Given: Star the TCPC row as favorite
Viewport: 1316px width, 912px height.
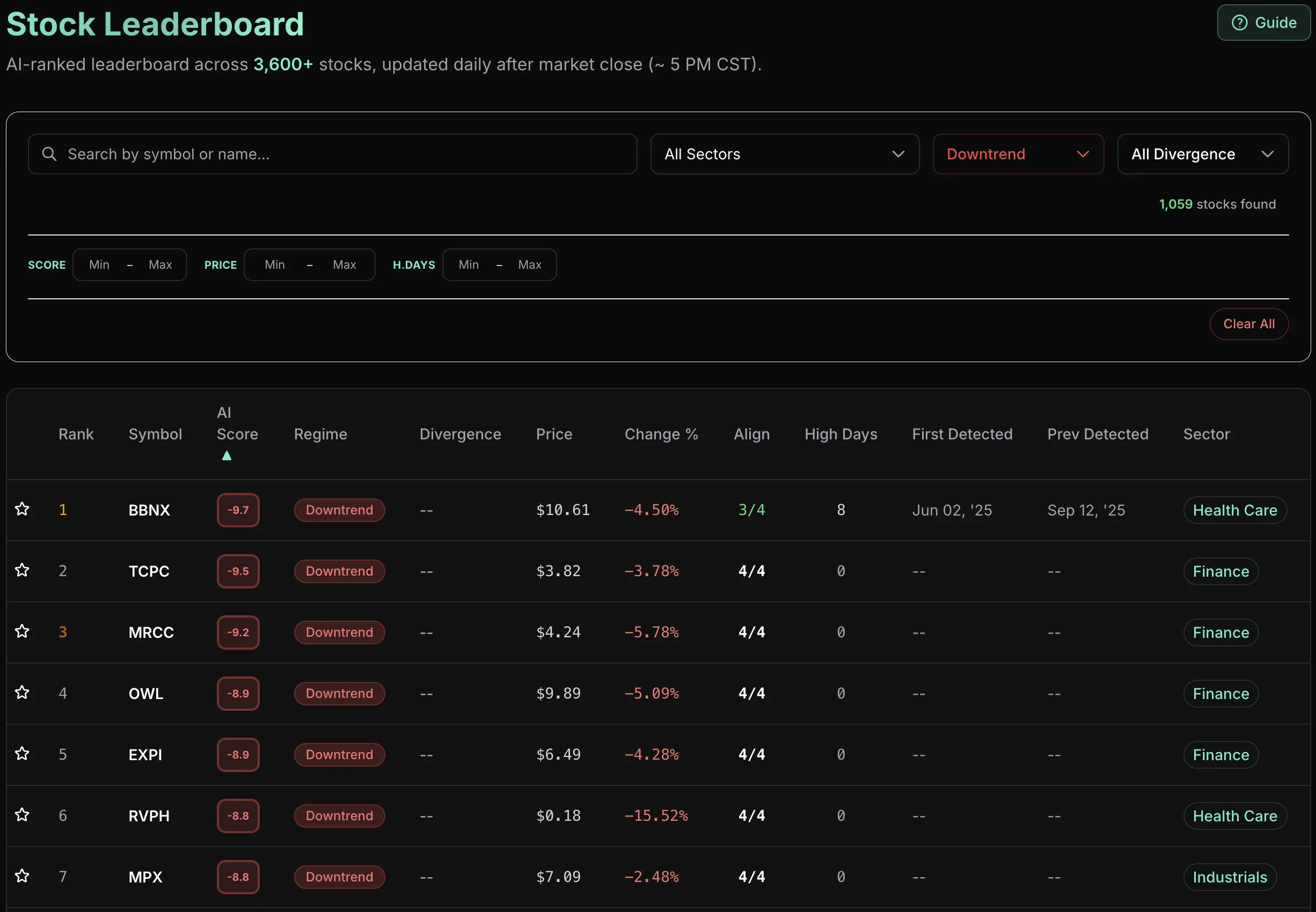Looking at the screenshot, I should point(21,570).
